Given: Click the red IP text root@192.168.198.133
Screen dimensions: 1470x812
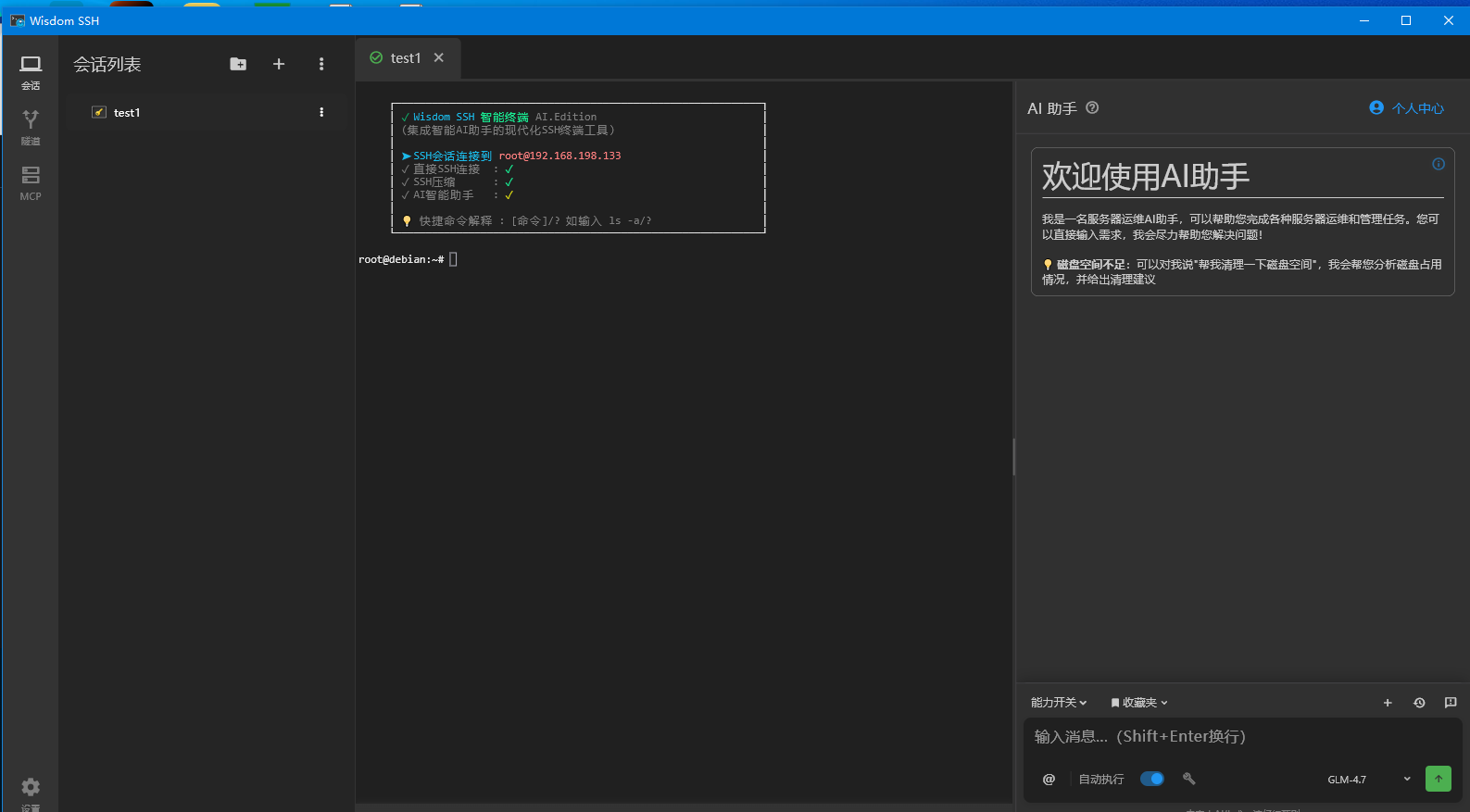Looking at the screenshot, I should 559,156.
